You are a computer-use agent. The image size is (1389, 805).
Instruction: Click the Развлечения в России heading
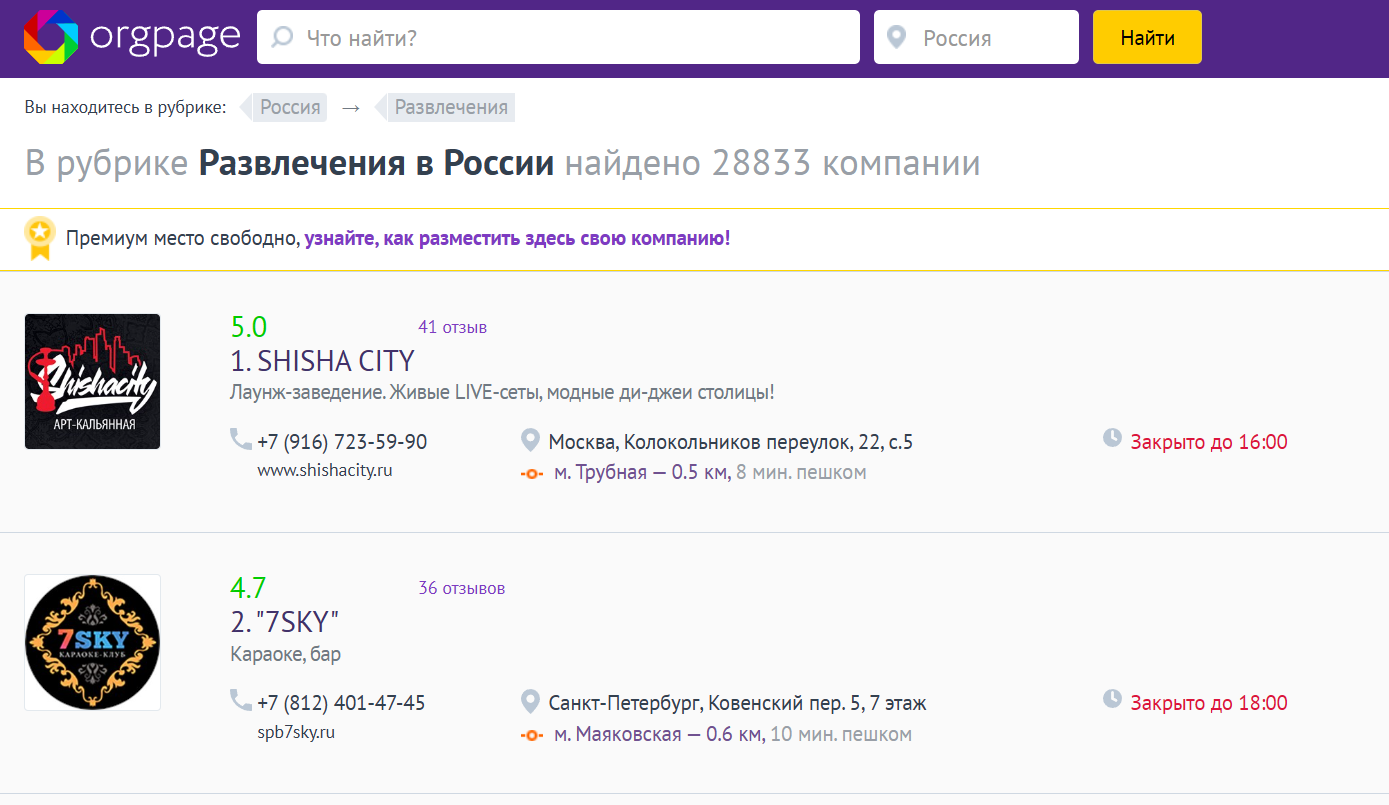point(376,163)
